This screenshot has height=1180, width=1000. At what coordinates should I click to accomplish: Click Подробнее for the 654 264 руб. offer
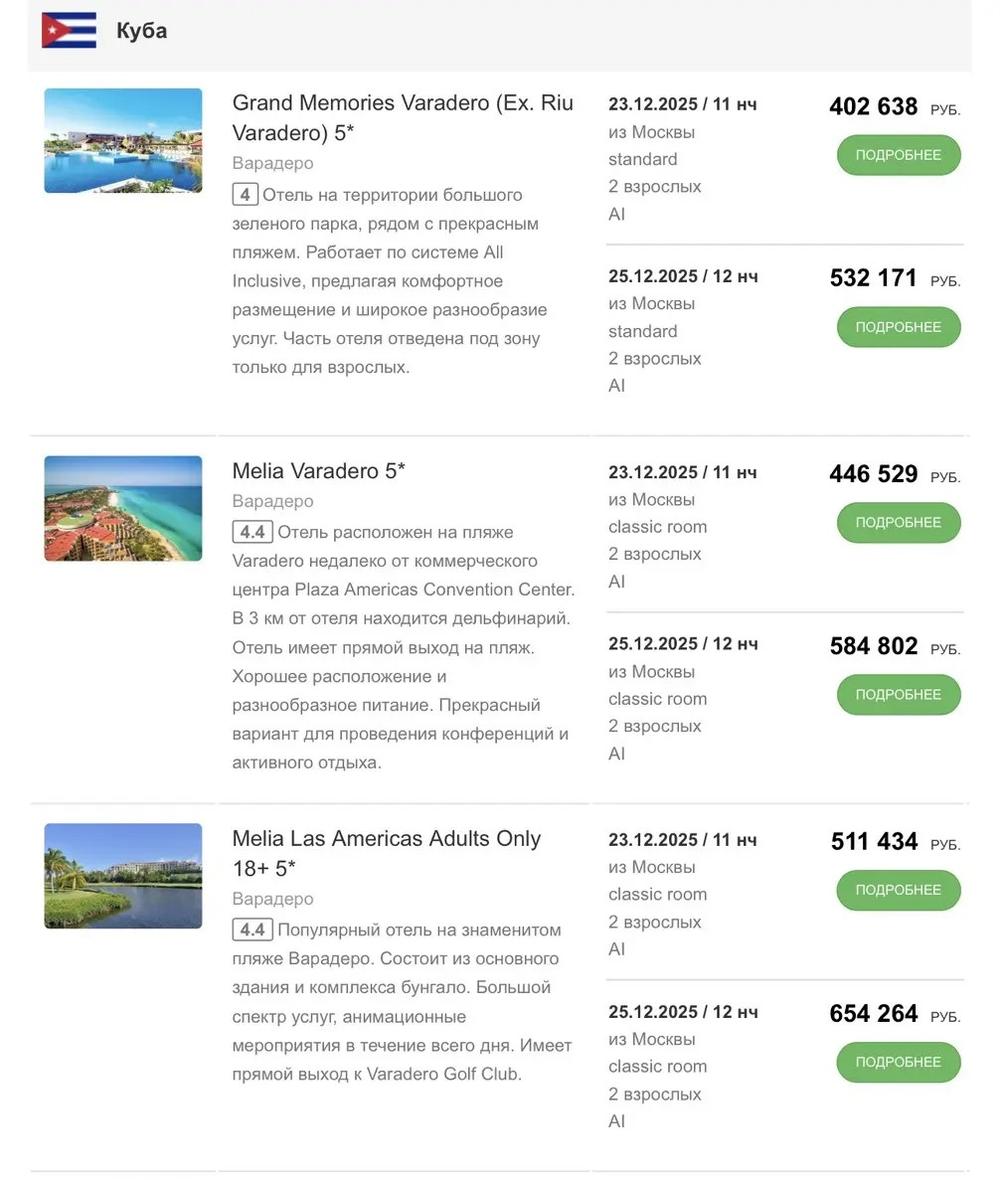coord(898,1062)
